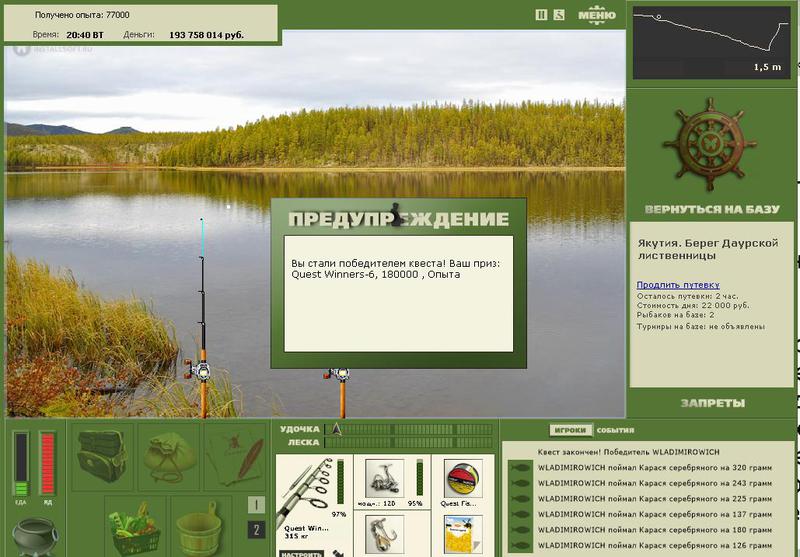Open the wooden bucket
This screenshot has width=800, height=557.
199,527
